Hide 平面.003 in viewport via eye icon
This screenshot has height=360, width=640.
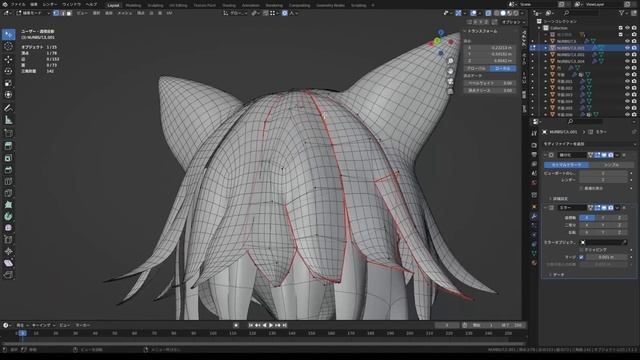[x=627, y=95]
